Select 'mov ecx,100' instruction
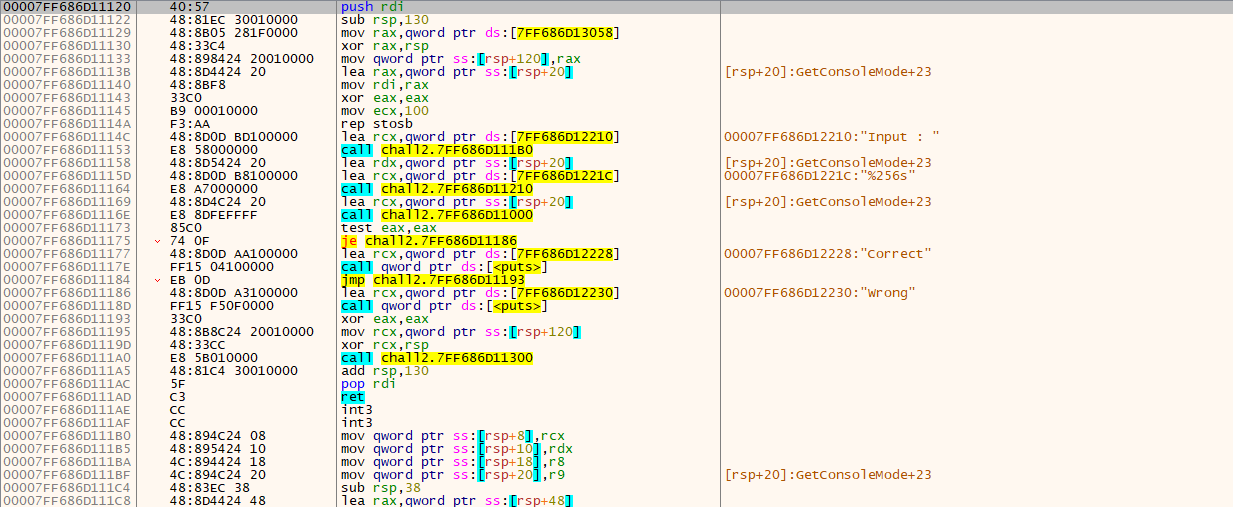The height and width of the screenshot is (507, 1233). [385, 111]
